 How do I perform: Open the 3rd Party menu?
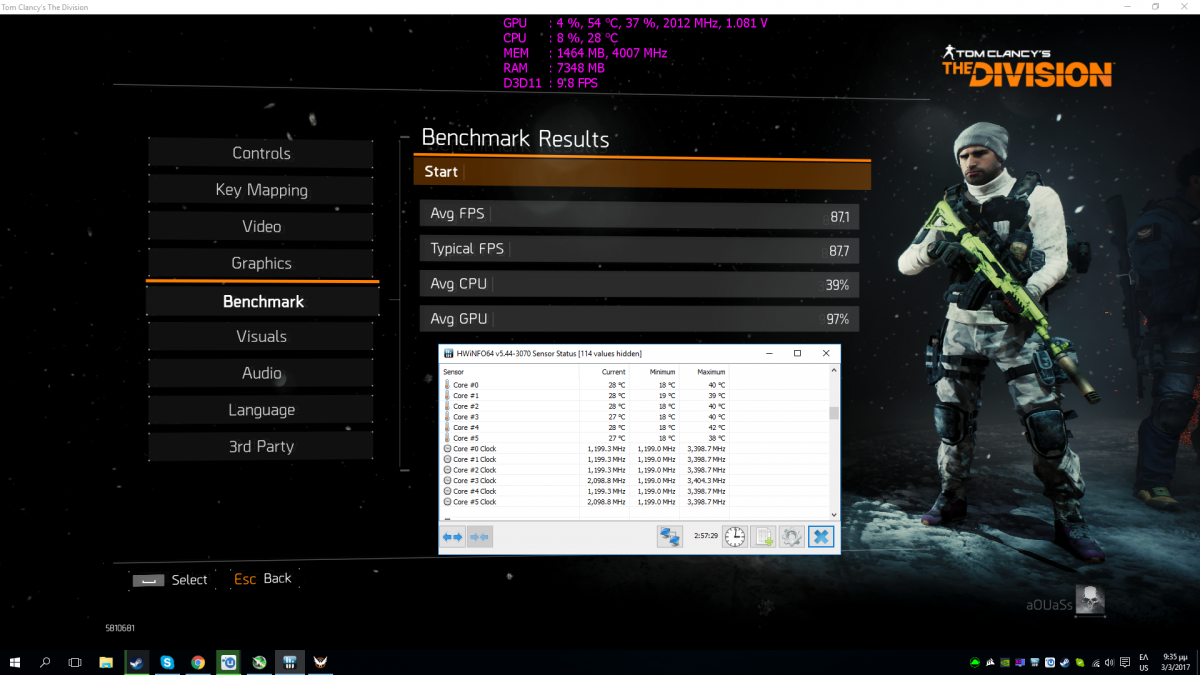pos(261,447)
